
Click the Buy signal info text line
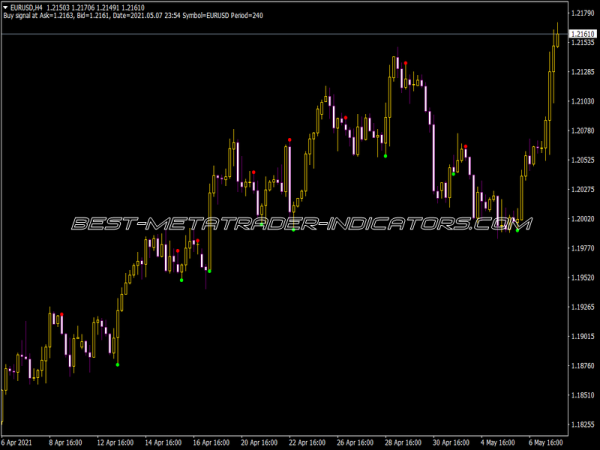tap(130, 16)
